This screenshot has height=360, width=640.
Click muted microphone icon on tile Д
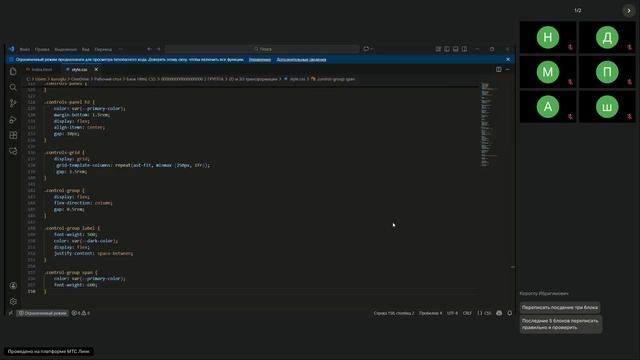click(x=629, y=47)
